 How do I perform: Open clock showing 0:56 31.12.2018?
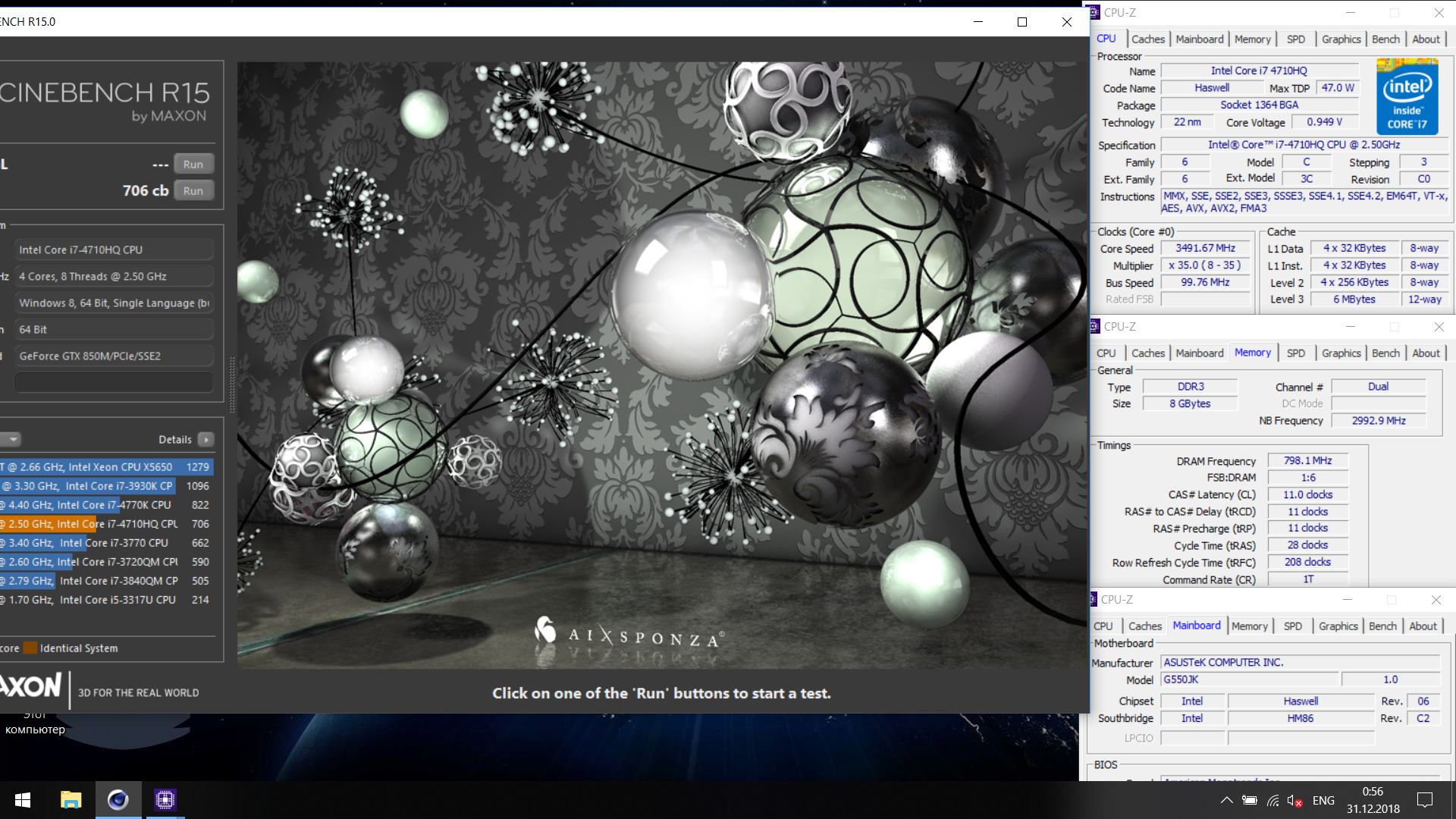tap(1373, 801)
